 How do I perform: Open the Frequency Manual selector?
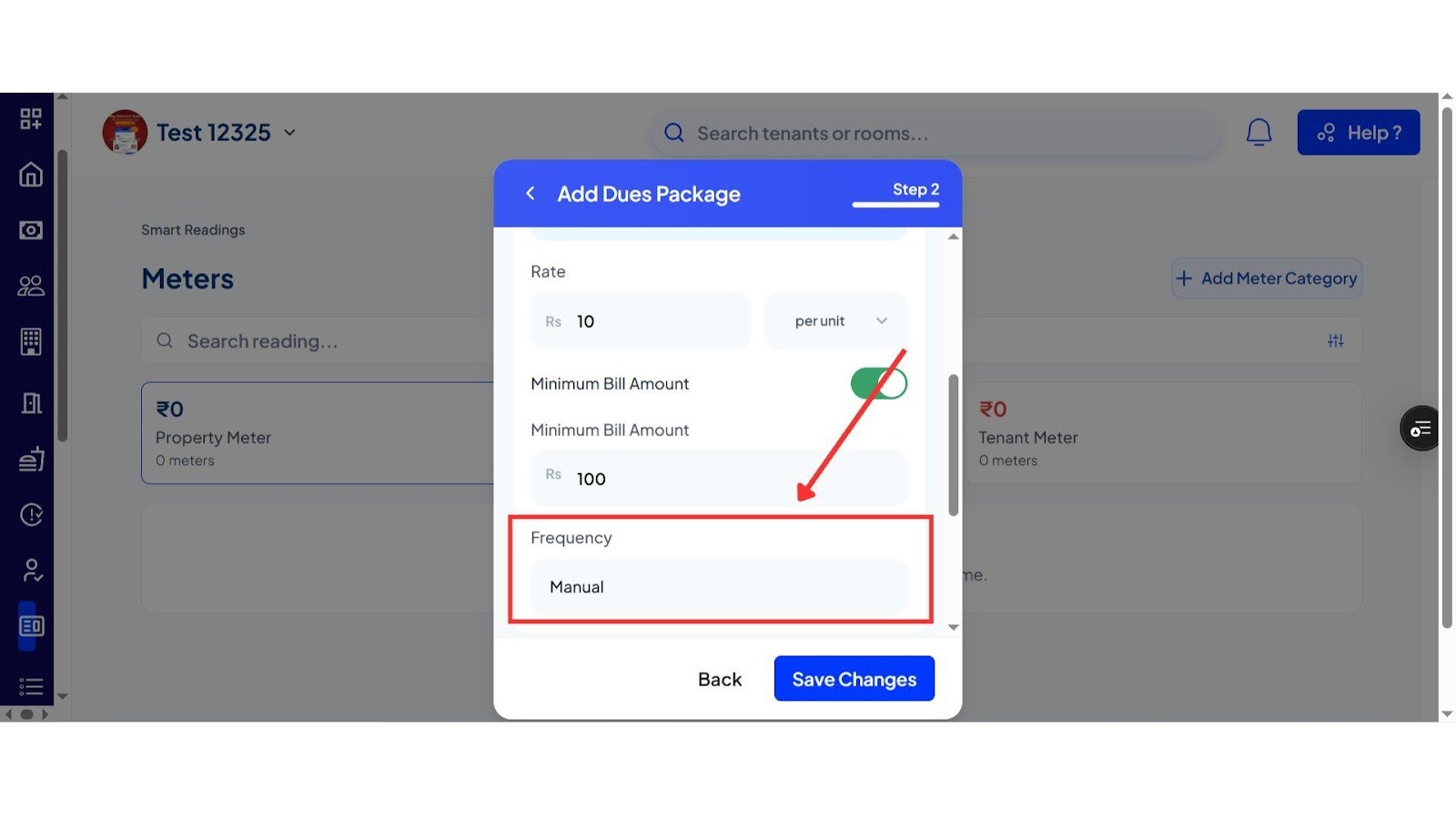[719, 587]
